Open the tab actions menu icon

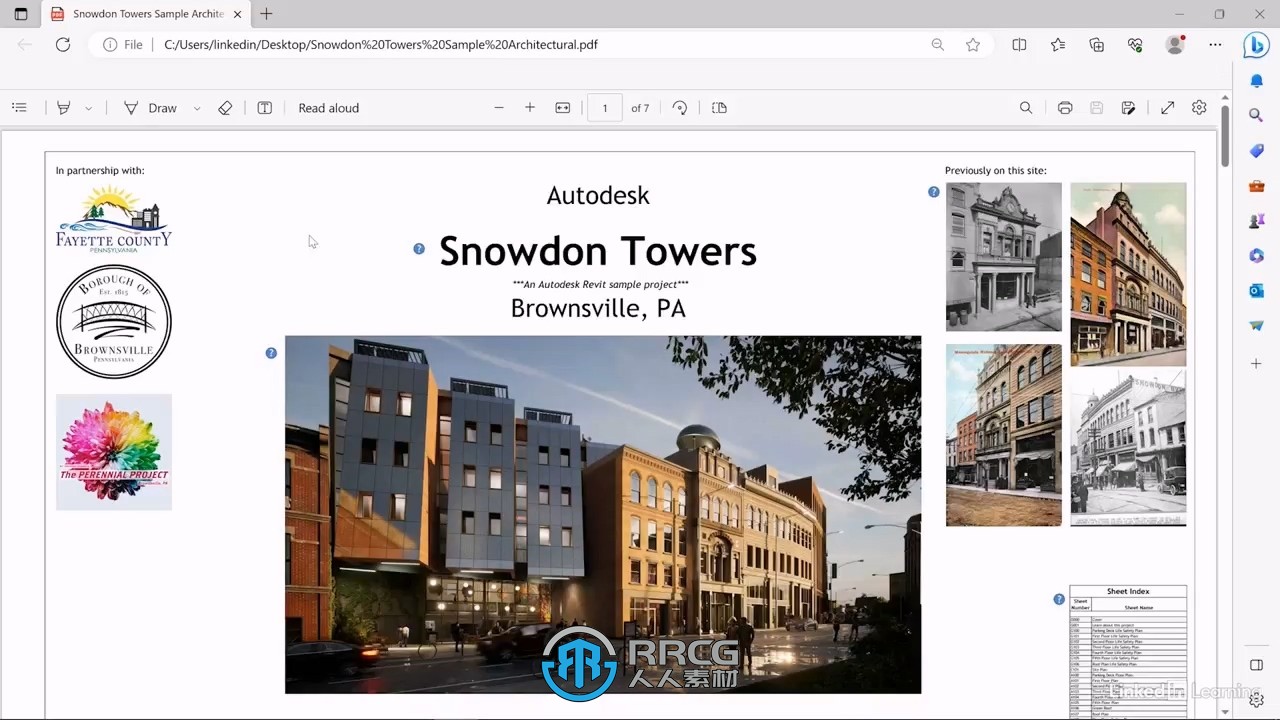click(20, 14)
